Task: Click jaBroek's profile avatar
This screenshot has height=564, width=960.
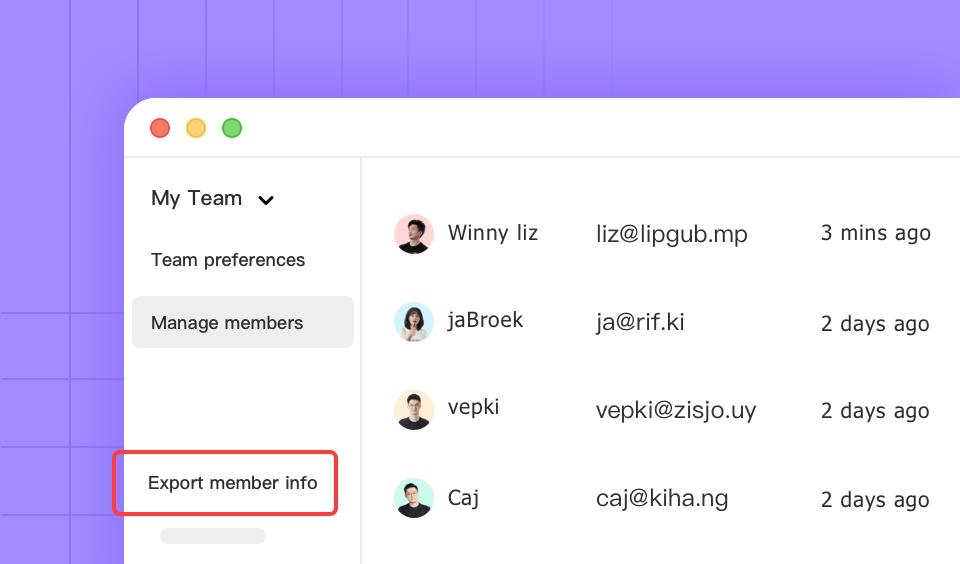Action: [x=414, y=322]
